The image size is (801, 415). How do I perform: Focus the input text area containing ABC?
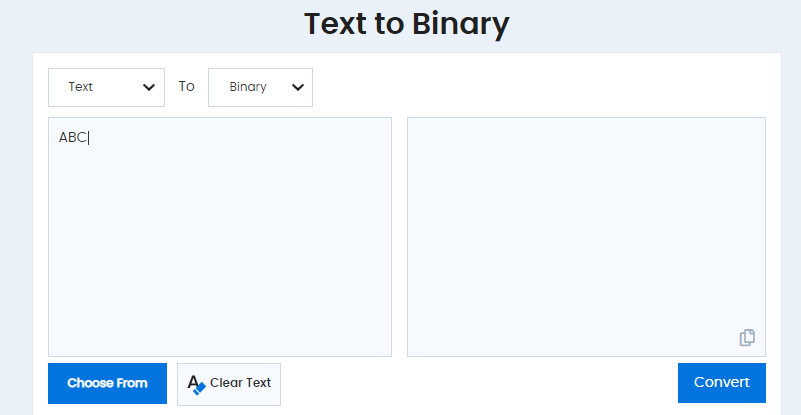[x=220, y=237]
